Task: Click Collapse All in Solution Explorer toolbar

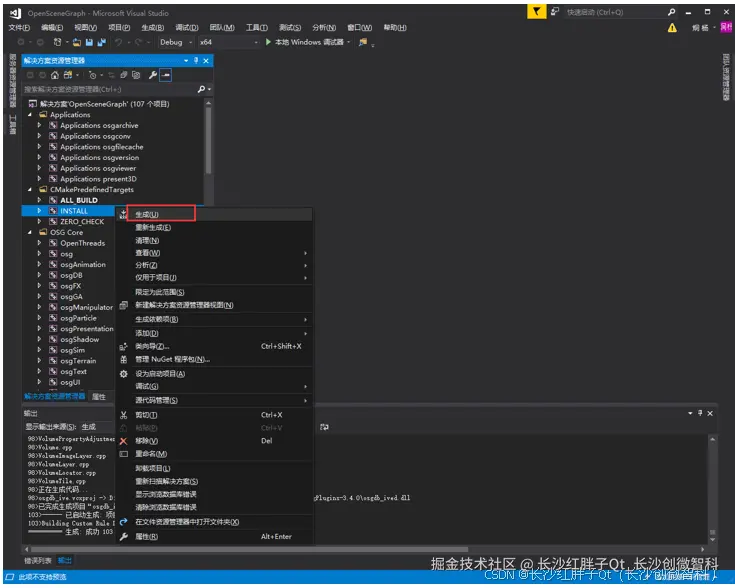Action: click(124, 75)
